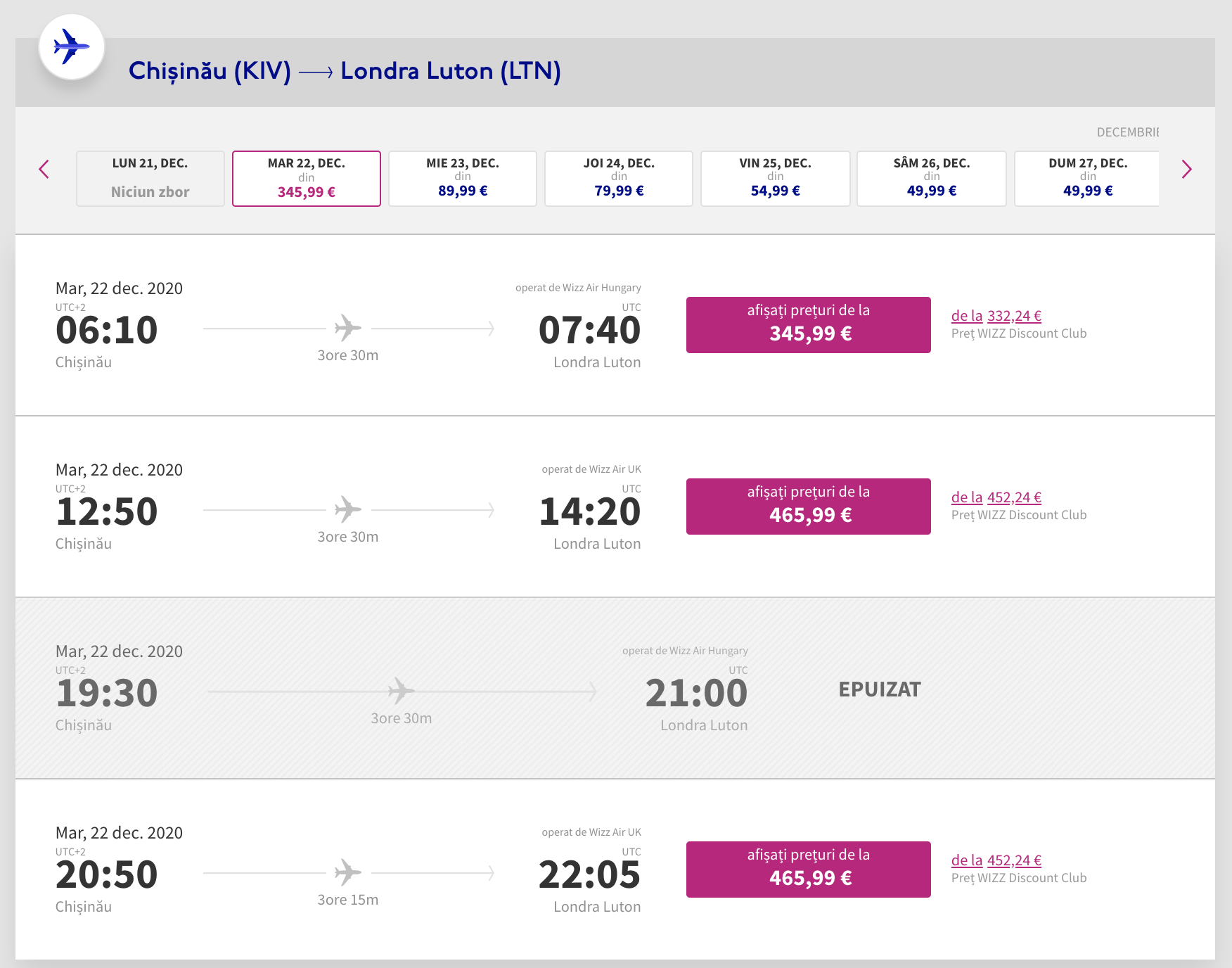The height and width of the screenshot is (968, 1232).
Task: Select the Mon 21 Dec no-flight tab
Action: pos(150,179)
